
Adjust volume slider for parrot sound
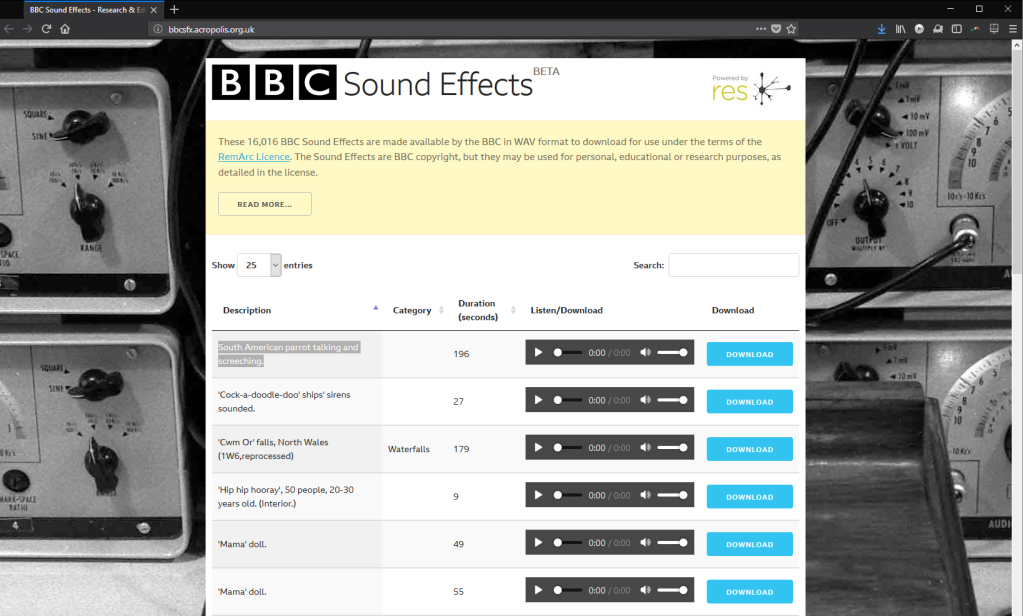pyautogui.click(x=672, y=353)
